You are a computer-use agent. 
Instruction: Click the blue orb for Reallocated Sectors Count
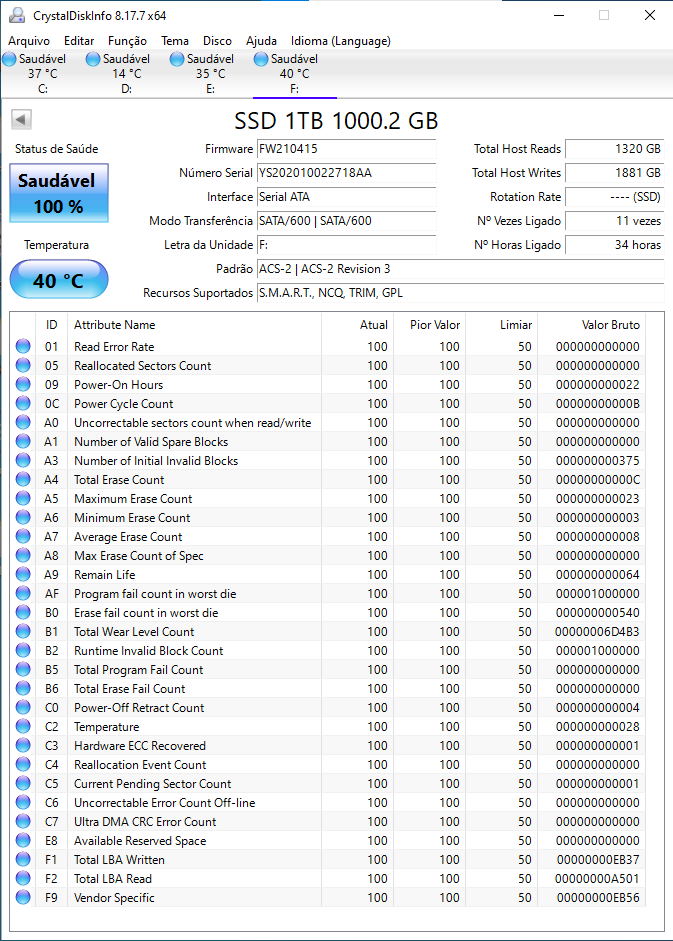(x=23, y=365)
